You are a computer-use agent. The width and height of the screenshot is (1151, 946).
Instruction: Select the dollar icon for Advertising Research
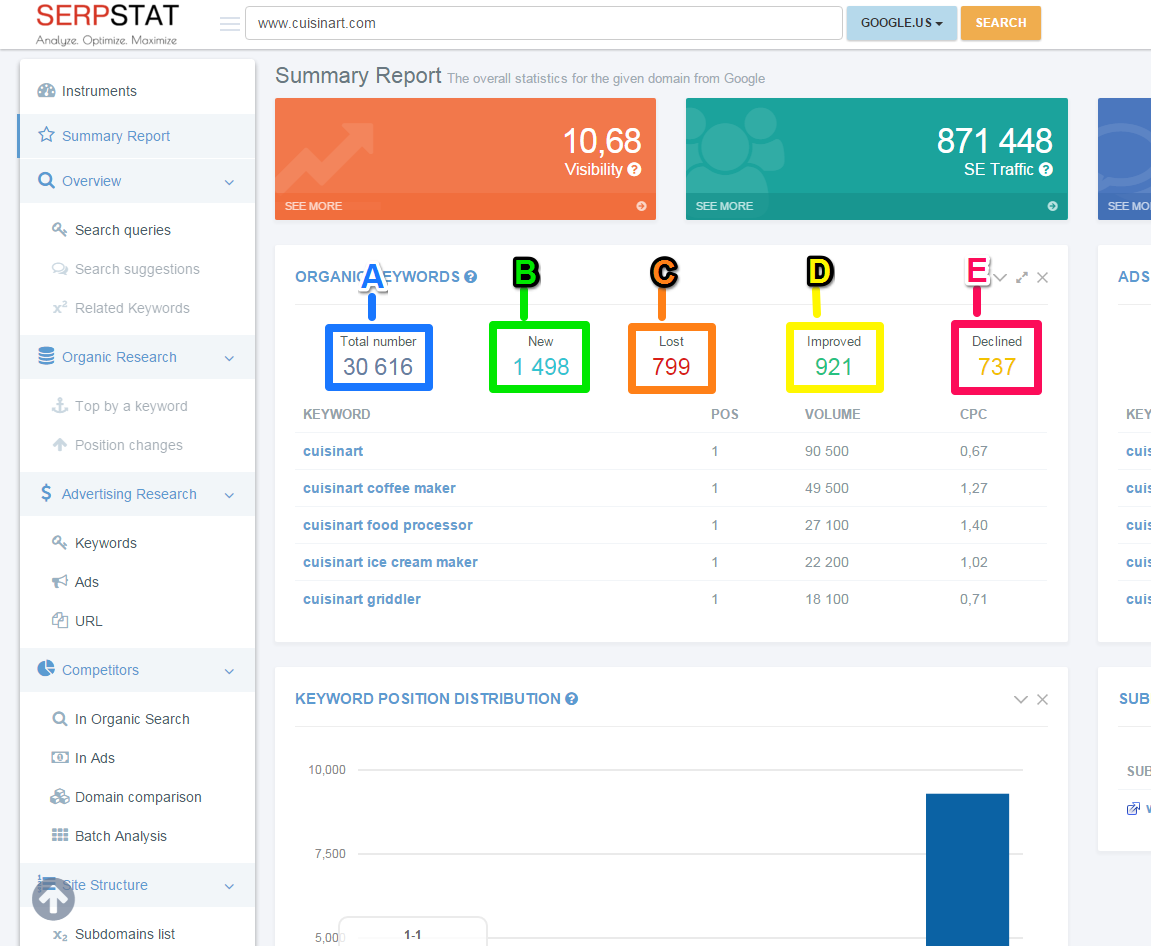click(x=45, y=493)
